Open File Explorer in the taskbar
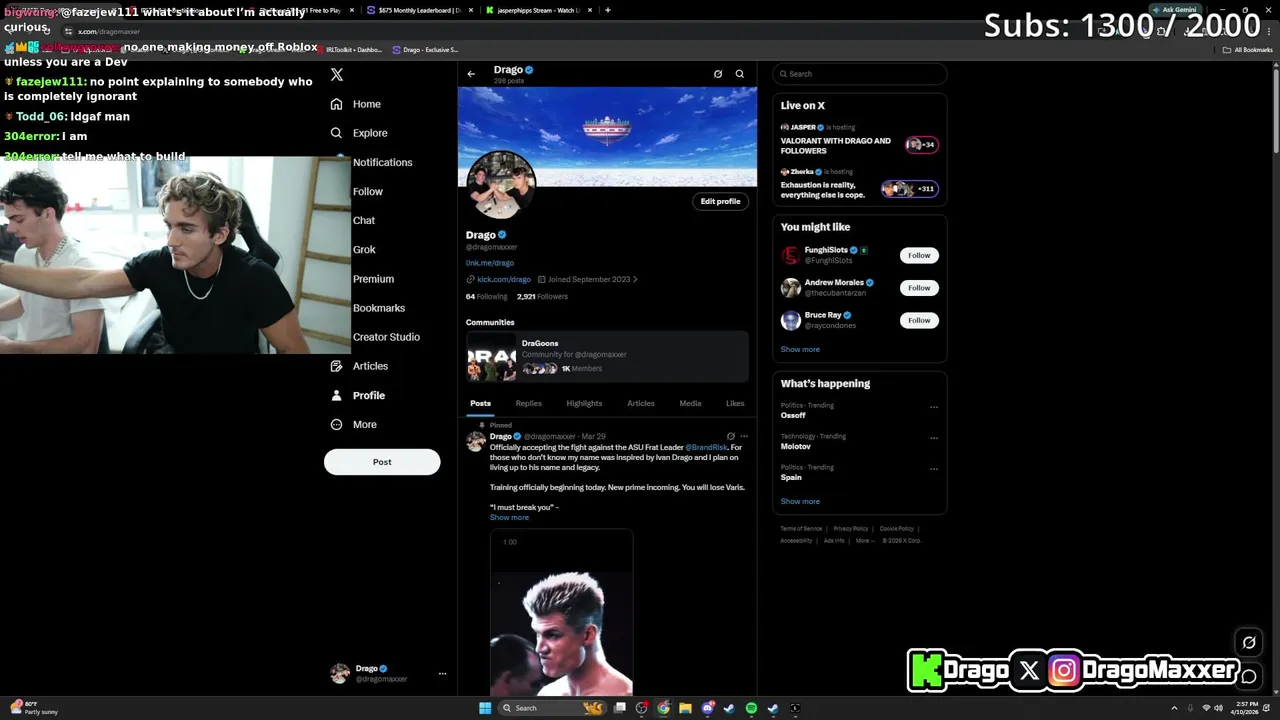The width and height of the screenshot is (1280, 720). [x=685, y=708]
